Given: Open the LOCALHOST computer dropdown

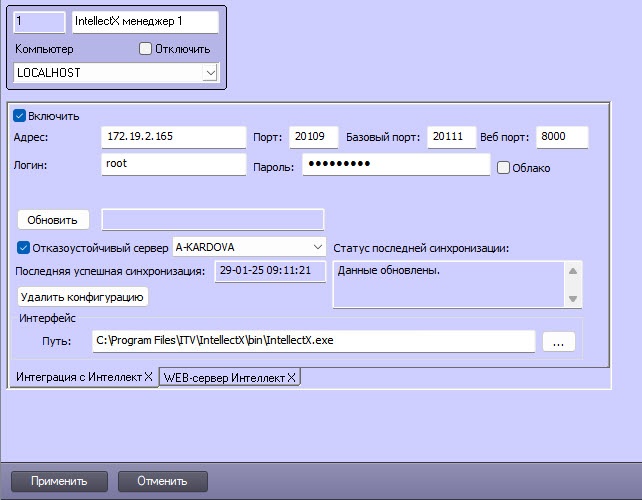Looking at the screenshot, I should point(210,73).
